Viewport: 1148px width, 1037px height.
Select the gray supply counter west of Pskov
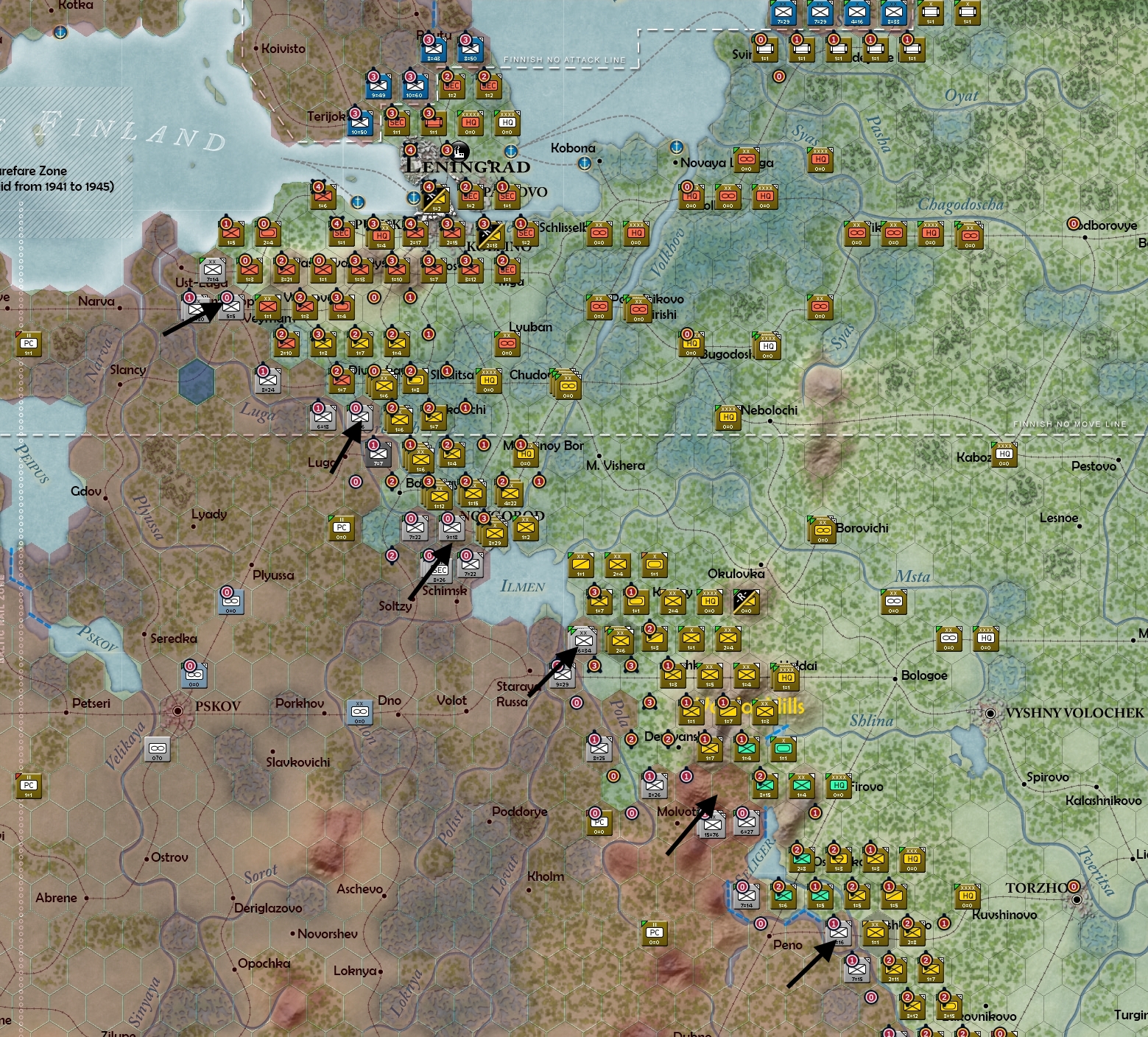pos(157,749)
